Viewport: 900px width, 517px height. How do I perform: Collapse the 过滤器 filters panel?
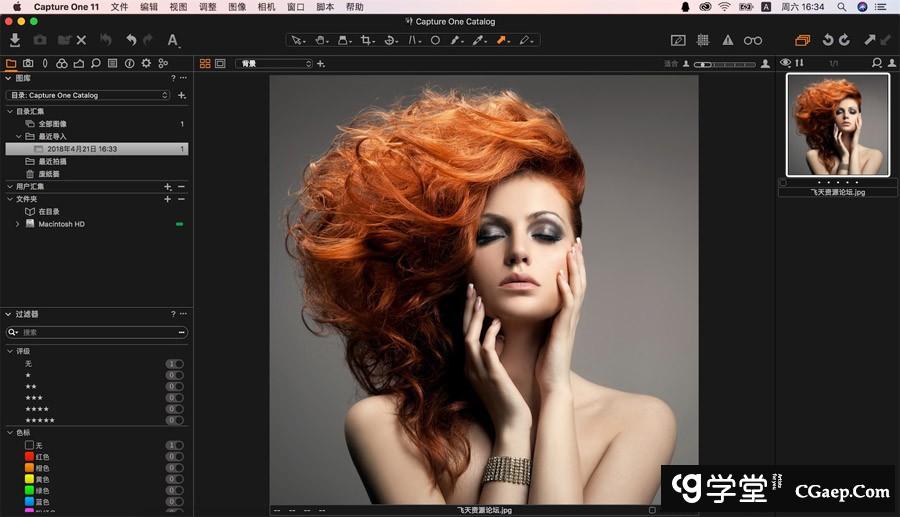(x=8, y=314)
